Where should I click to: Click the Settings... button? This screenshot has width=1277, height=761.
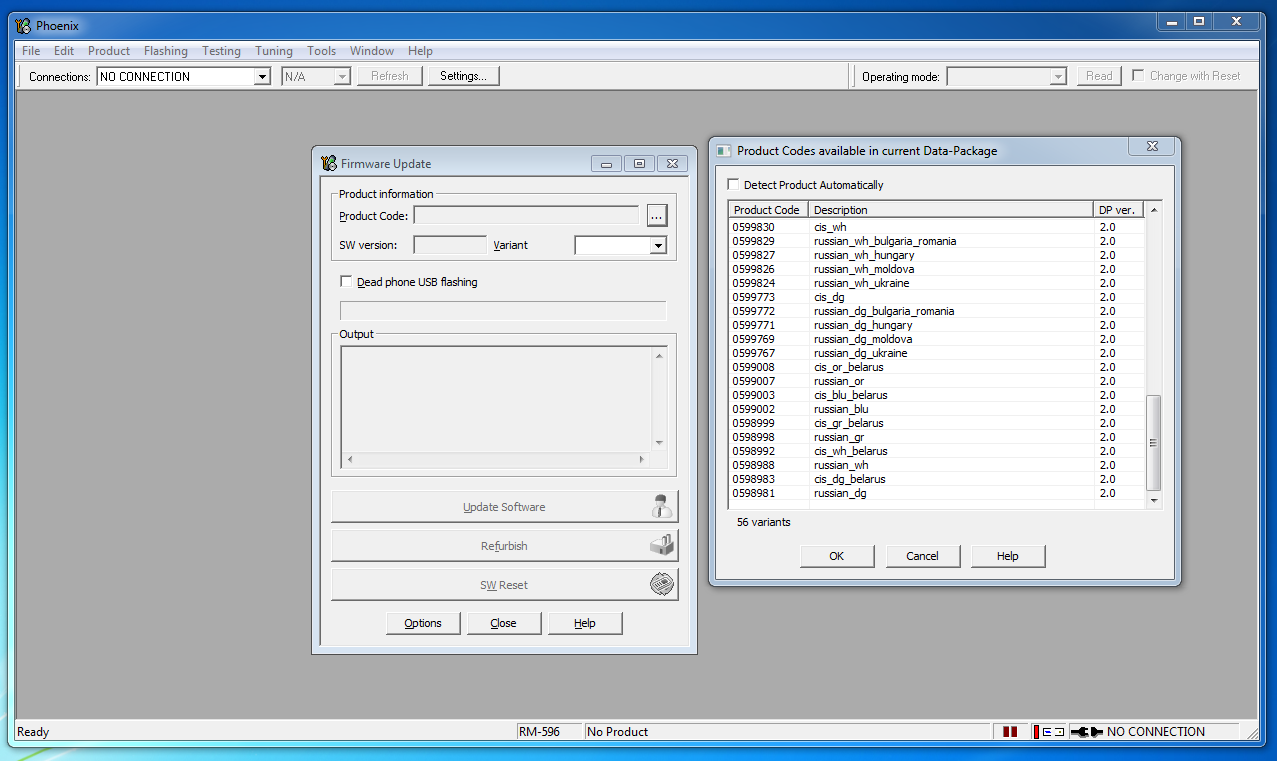pyautogui.click(x=463, y=76)
